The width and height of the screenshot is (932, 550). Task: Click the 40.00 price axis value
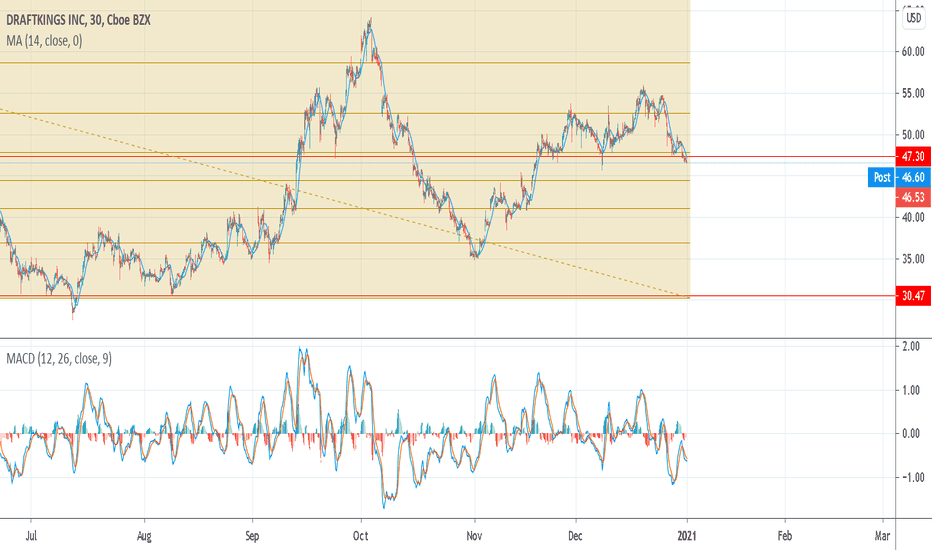point(913,218)
